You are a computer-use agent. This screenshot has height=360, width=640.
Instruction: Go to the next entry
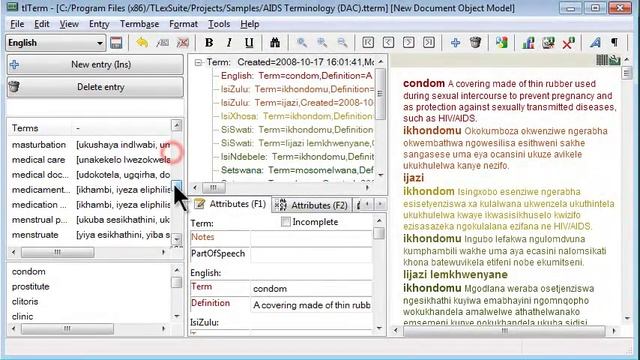pos(409,42)
